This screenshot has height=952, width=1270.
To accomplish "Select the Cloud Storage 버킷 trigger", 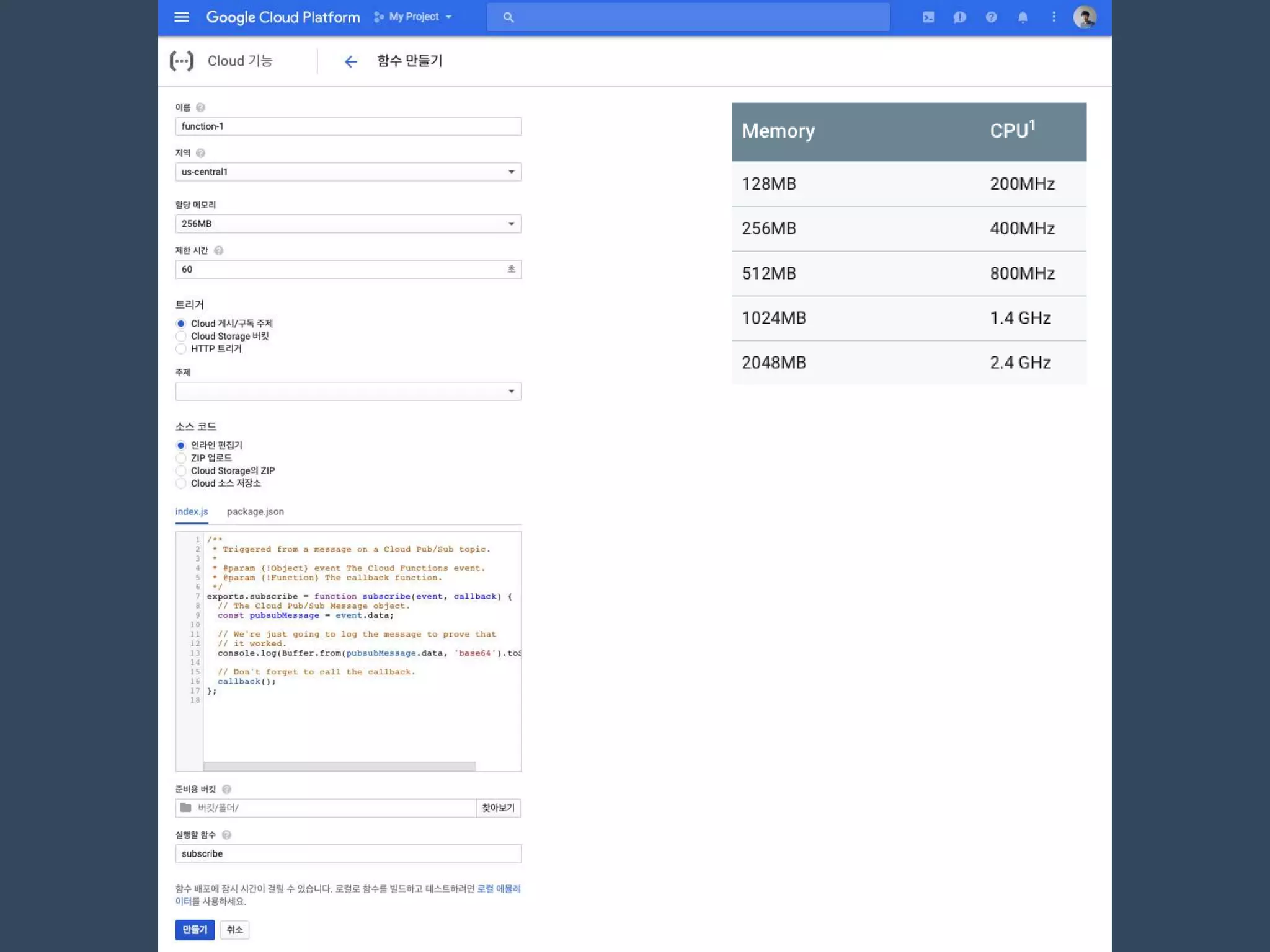I will [181, 337].
